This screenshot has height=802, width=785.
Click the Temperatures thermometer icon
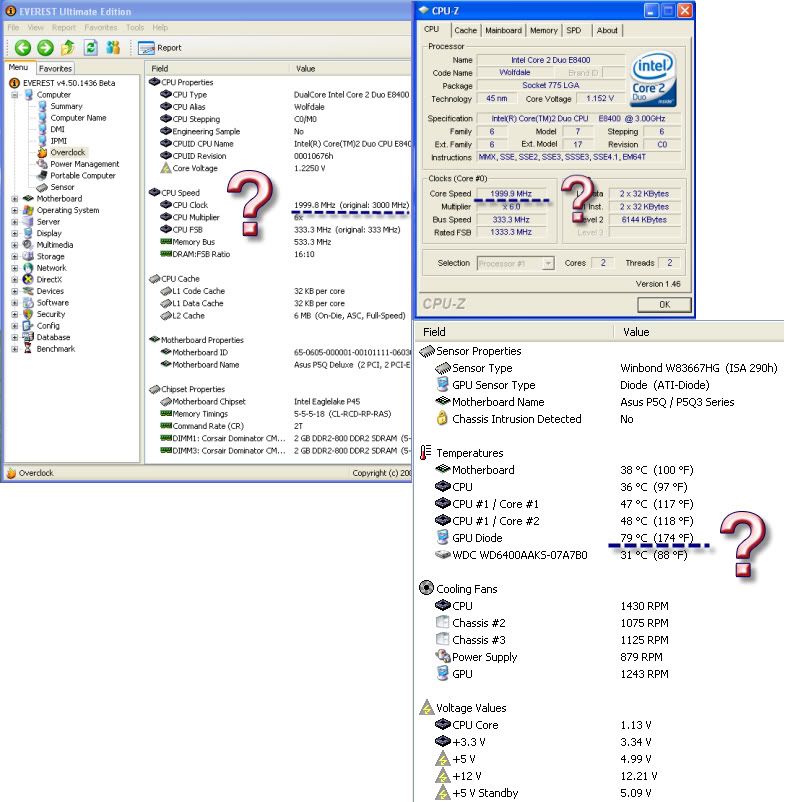pyautogui.click(x=425, y=452)
